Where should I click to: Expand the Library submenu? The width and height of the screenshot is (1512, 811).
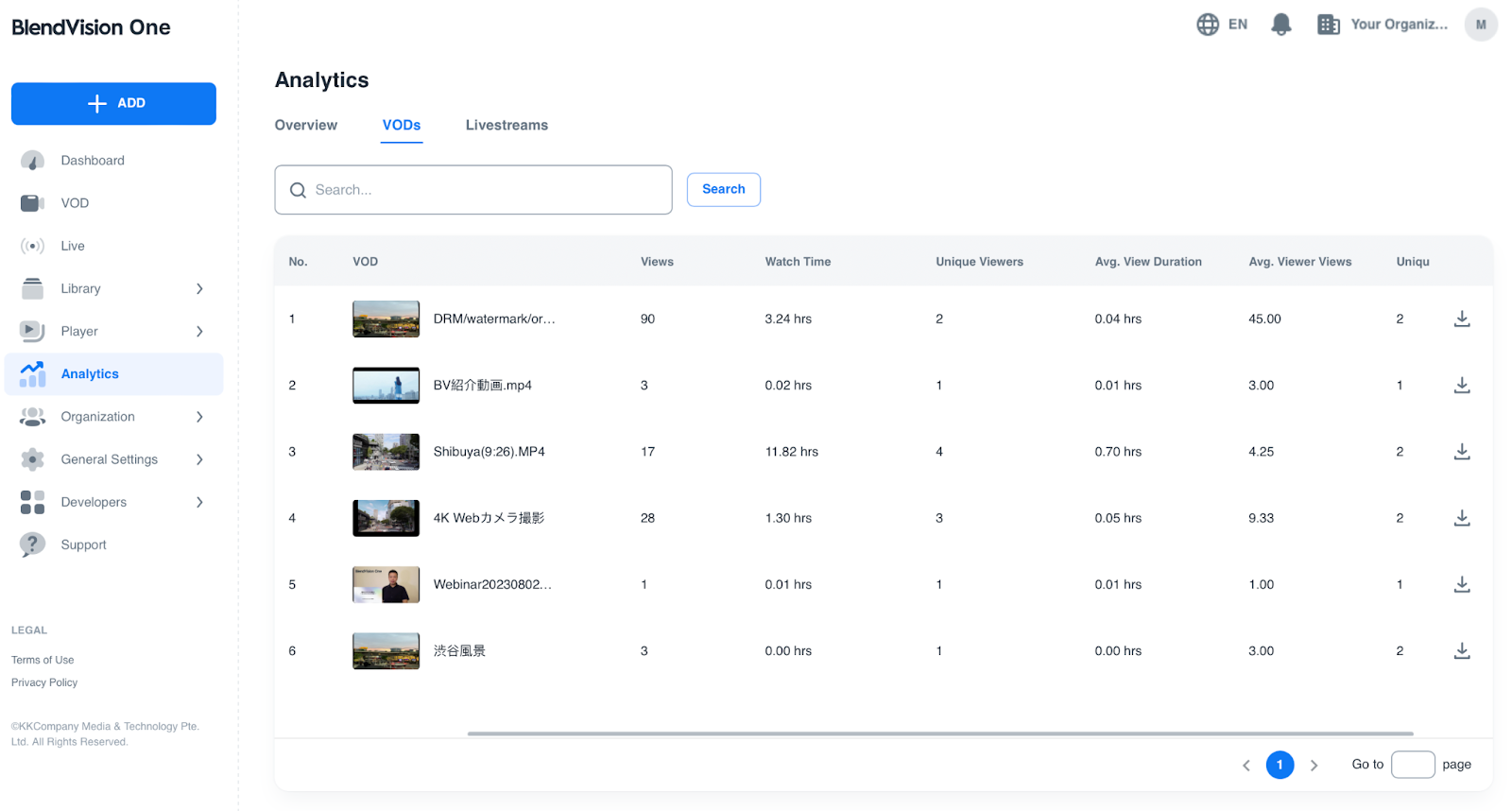[199, 289]
